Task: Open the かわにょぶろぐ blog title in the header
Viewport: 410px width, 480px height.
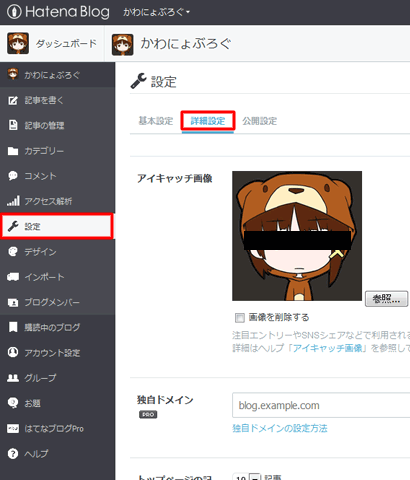Action: (x=186, y=44)
